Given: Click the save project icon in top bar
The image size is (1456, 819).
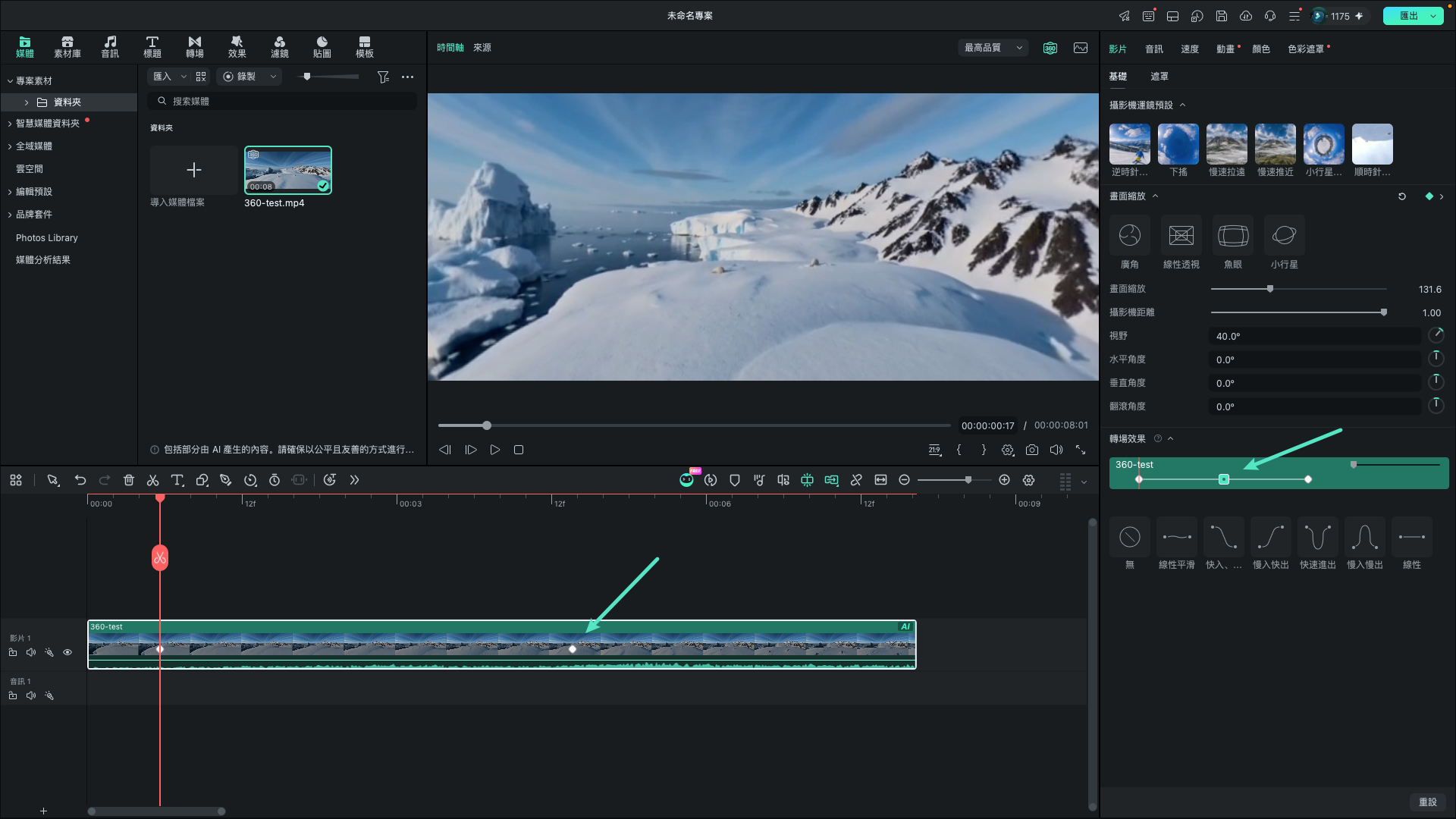Looking at the screenshot, I should (1221, 16).
